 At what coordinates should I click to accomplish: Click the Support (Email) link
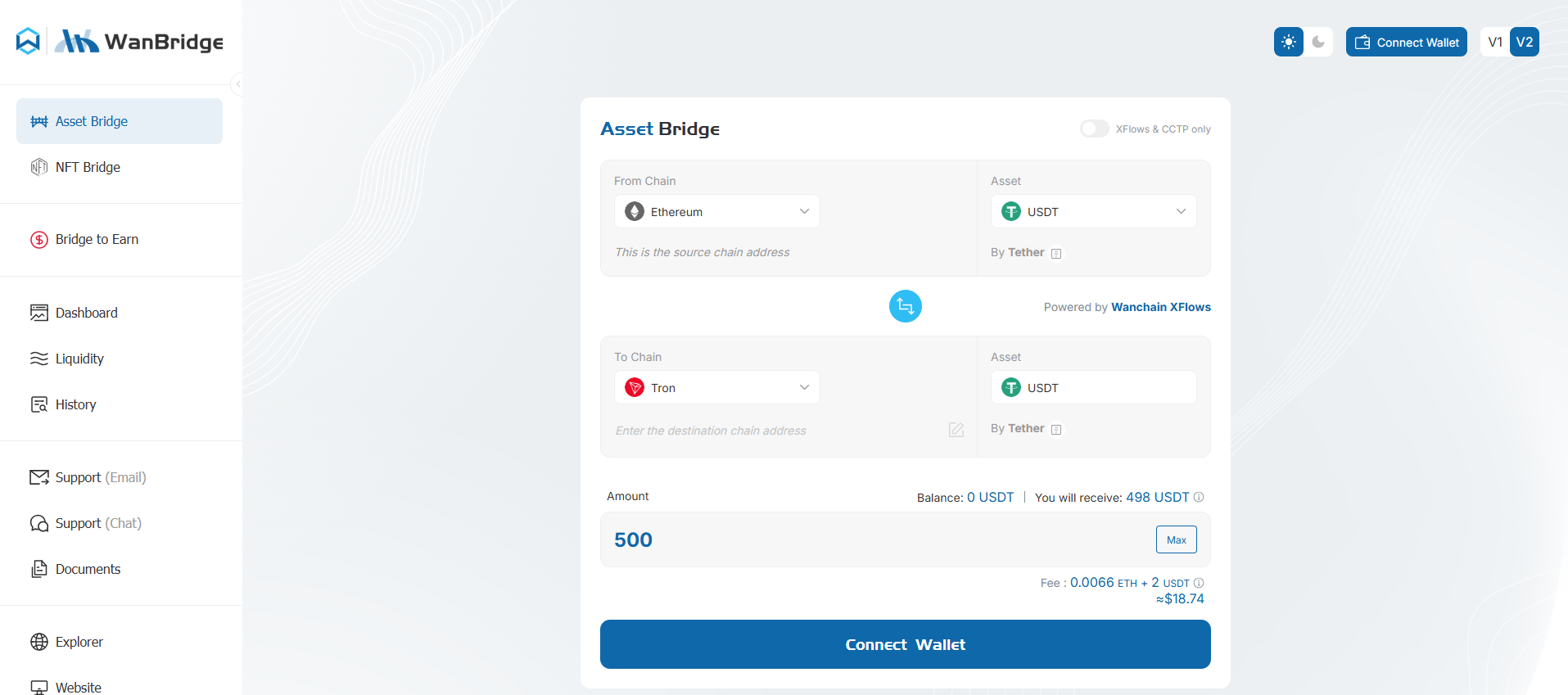click(120, 477)
